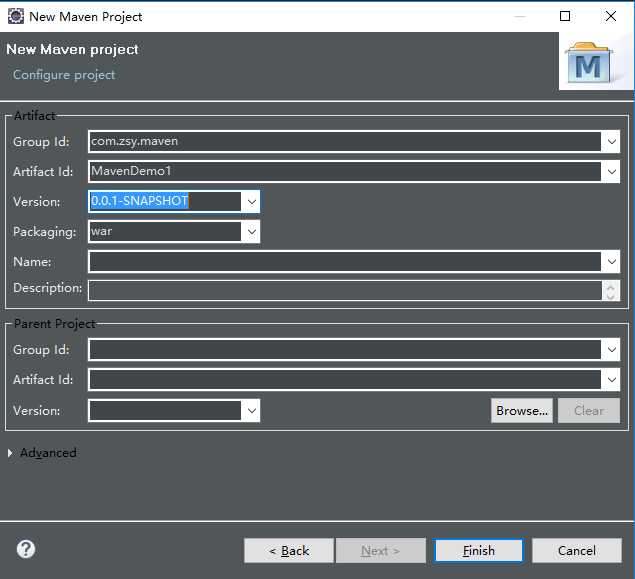This screenshot has width=635, height=579.
Task: Click the Clear button
Action: pos(589,411)
